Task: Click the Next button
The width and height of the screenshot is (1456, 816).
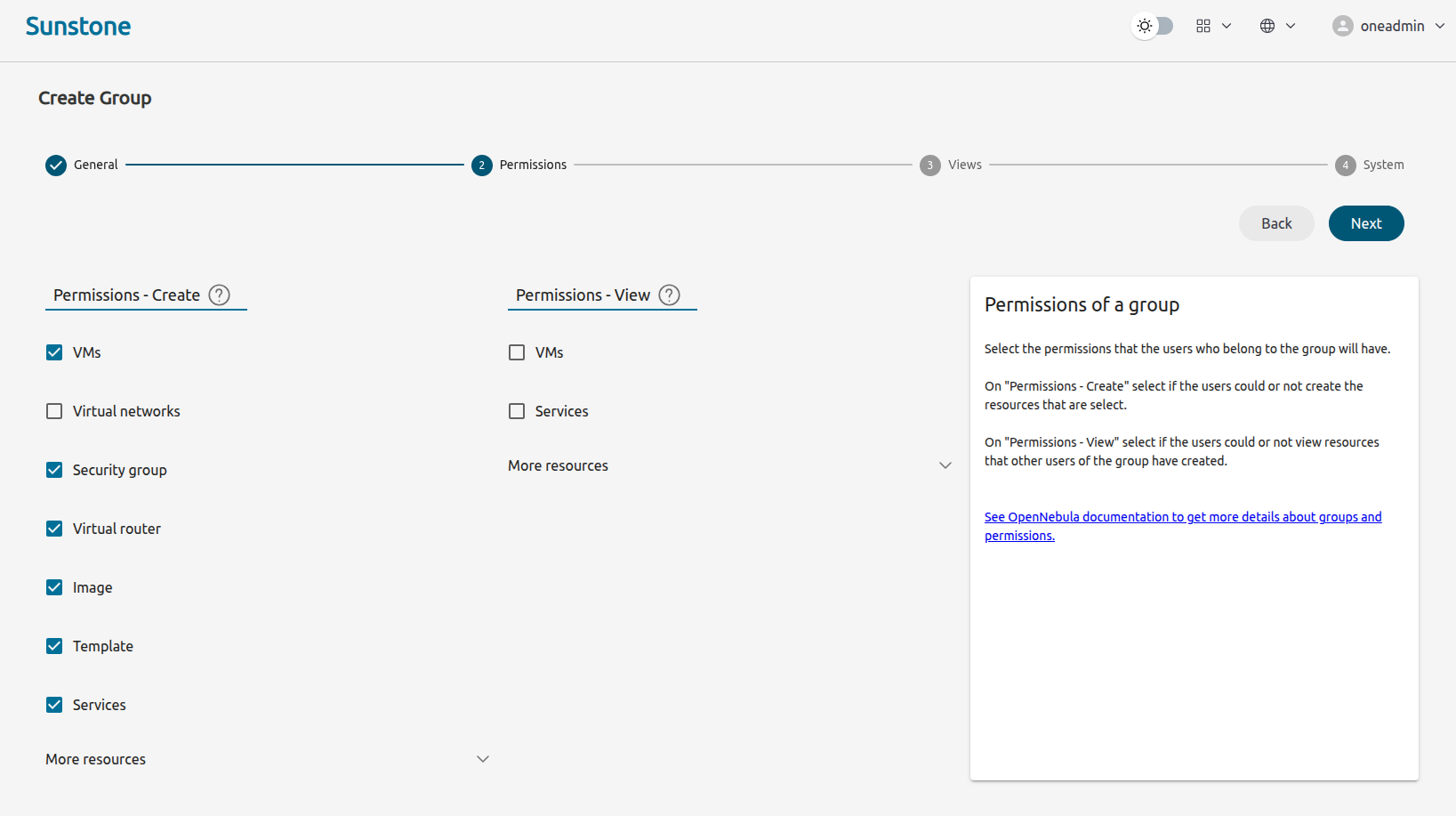Action: coord(1366,223)
